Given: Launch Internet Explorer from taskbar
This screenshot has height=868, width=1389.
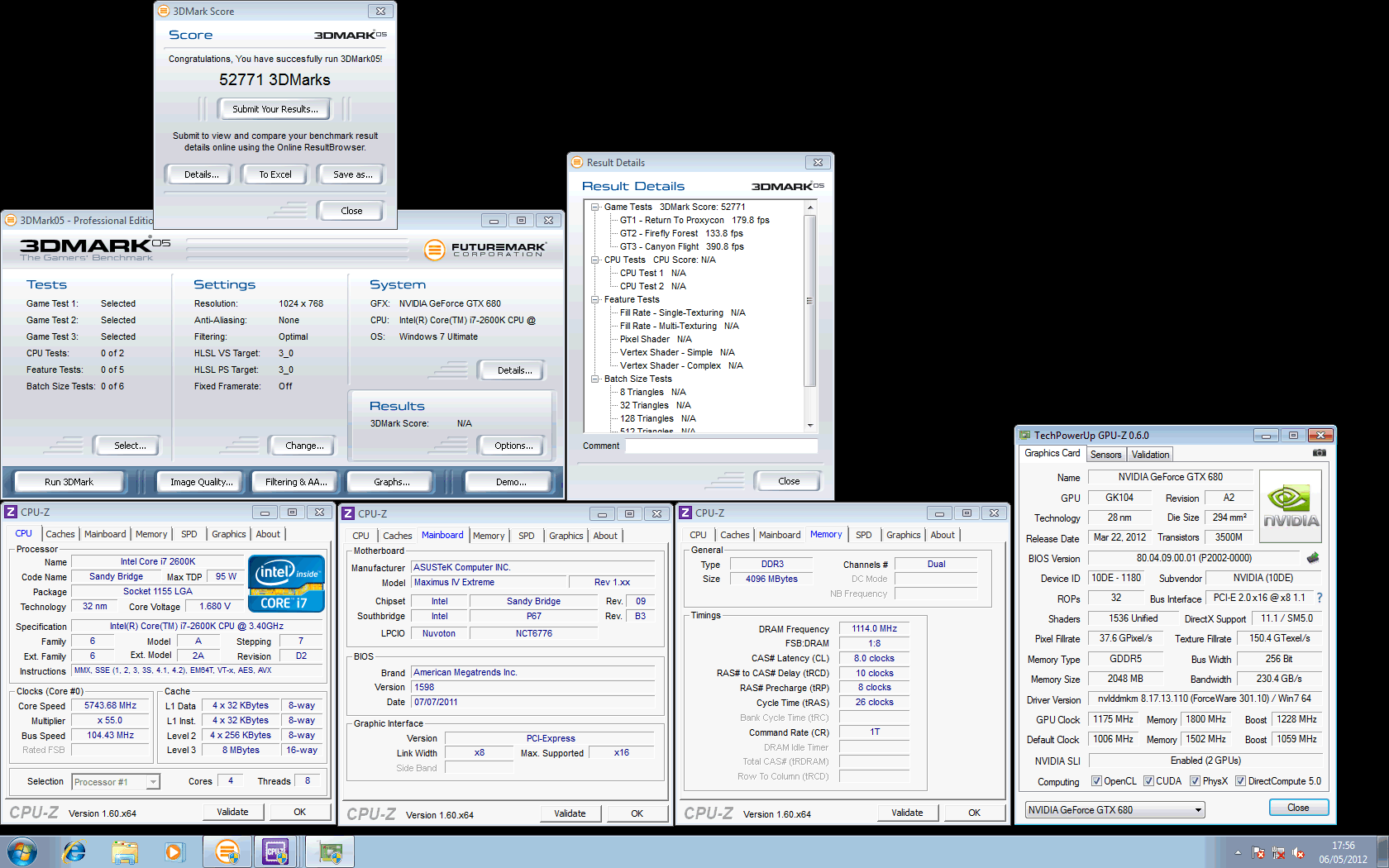Looking at the screenshot, I should (74, 851).
